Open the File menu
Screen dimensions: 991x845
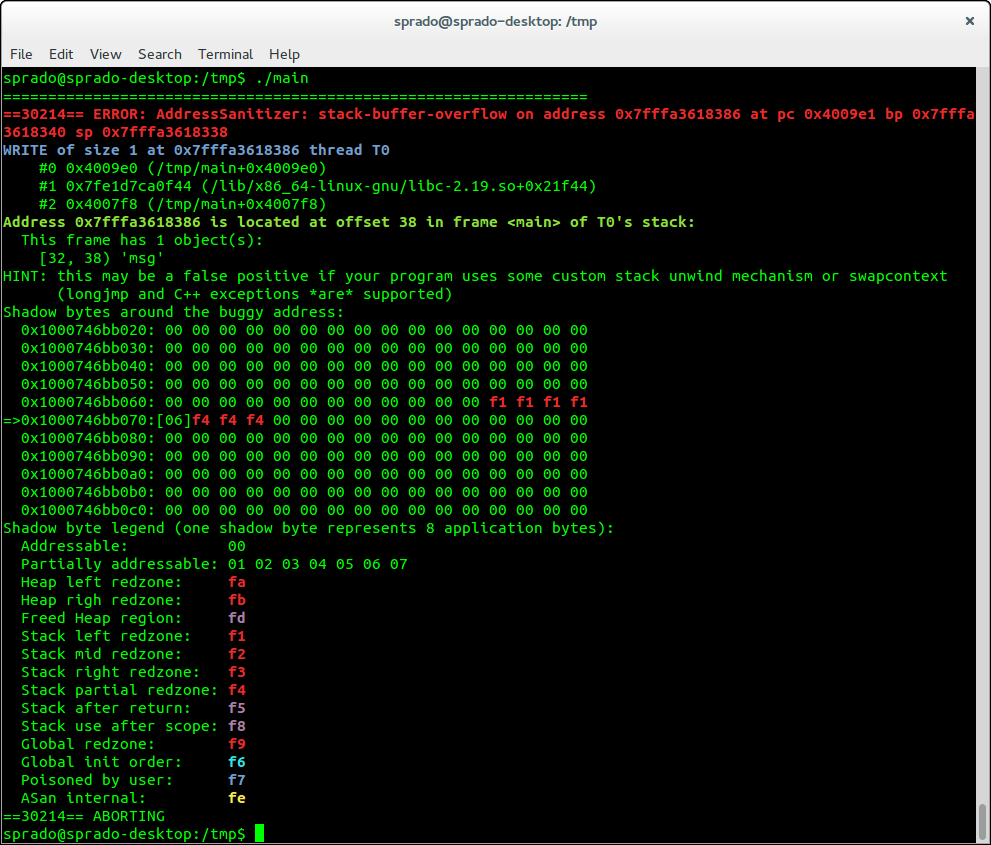(21, 54)
